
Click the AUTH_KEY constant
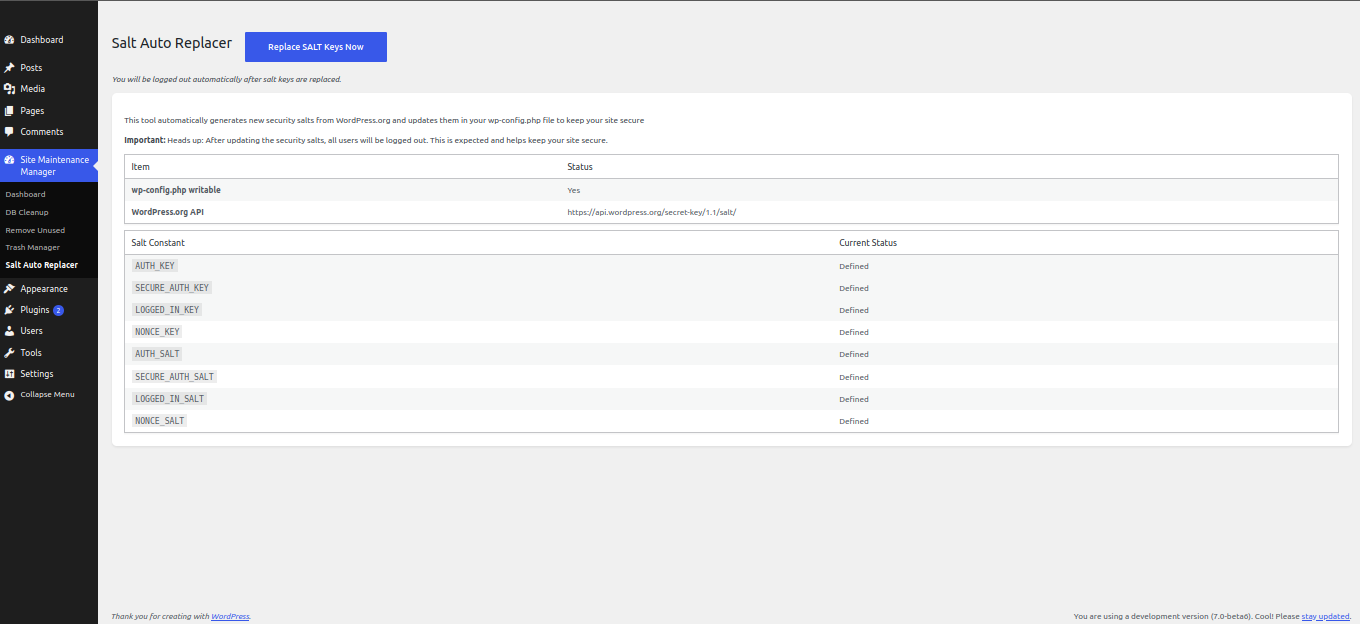click(155, 266)
